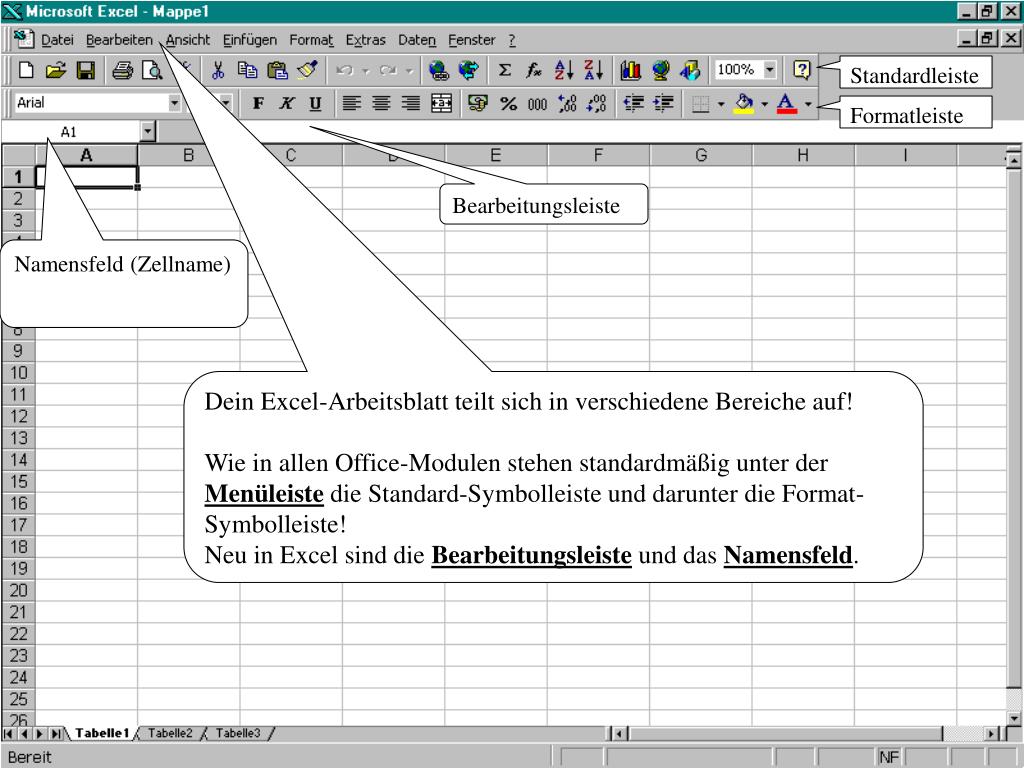Image resolution: width=1024 pixels, height=768 pixels.
Task: Open the Datei menu
Action: (57, 40)
